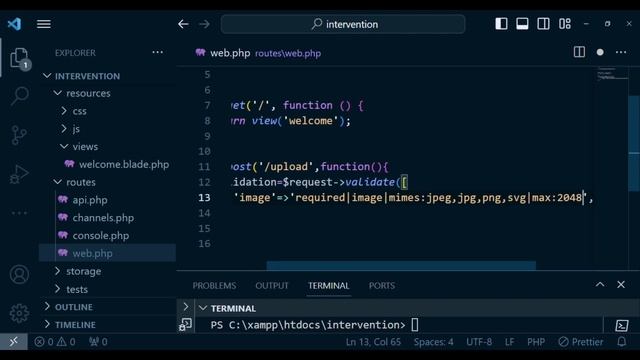Close the terminal panel

point(621,284)
